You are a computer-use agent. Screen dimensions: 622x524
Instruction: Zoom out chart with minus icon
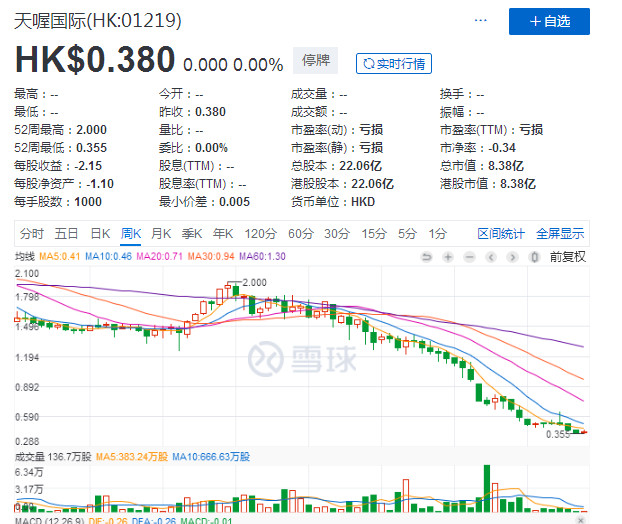[469, 257]
